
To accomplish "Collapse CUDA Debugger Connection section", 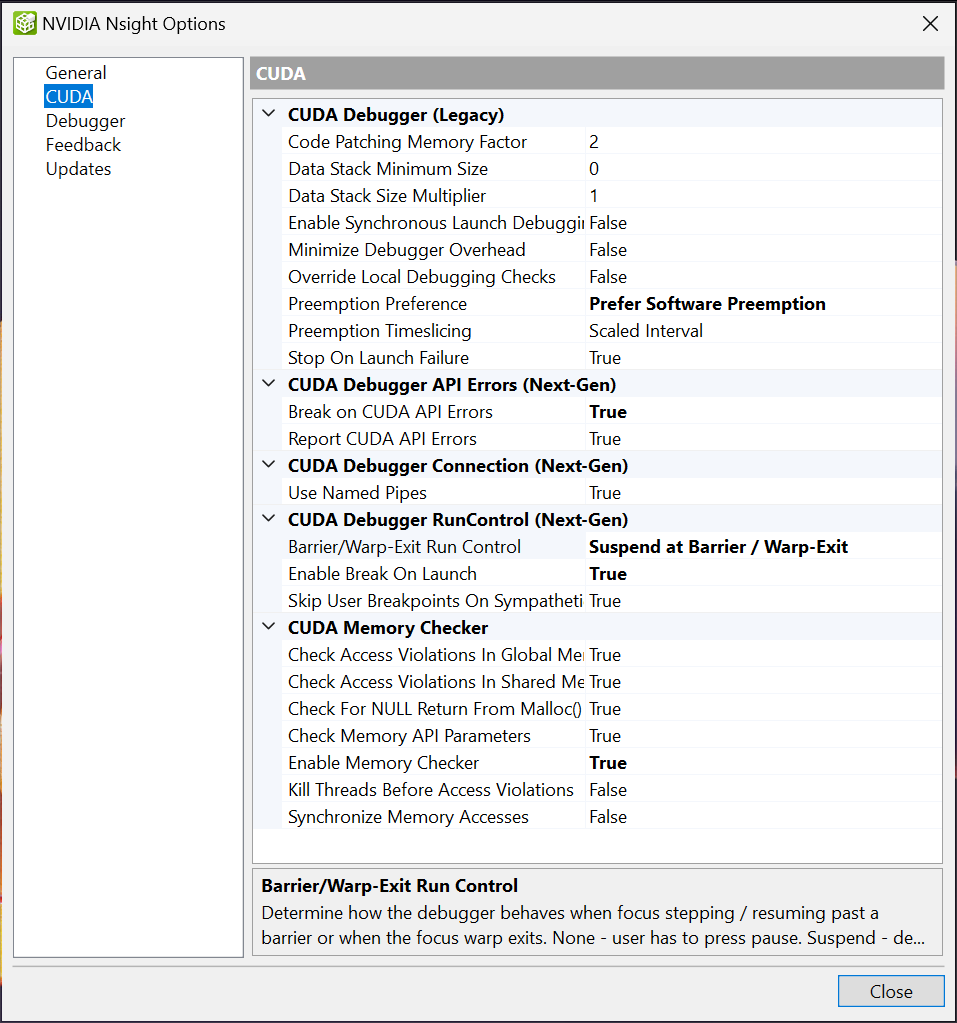I will click(267, 465).
